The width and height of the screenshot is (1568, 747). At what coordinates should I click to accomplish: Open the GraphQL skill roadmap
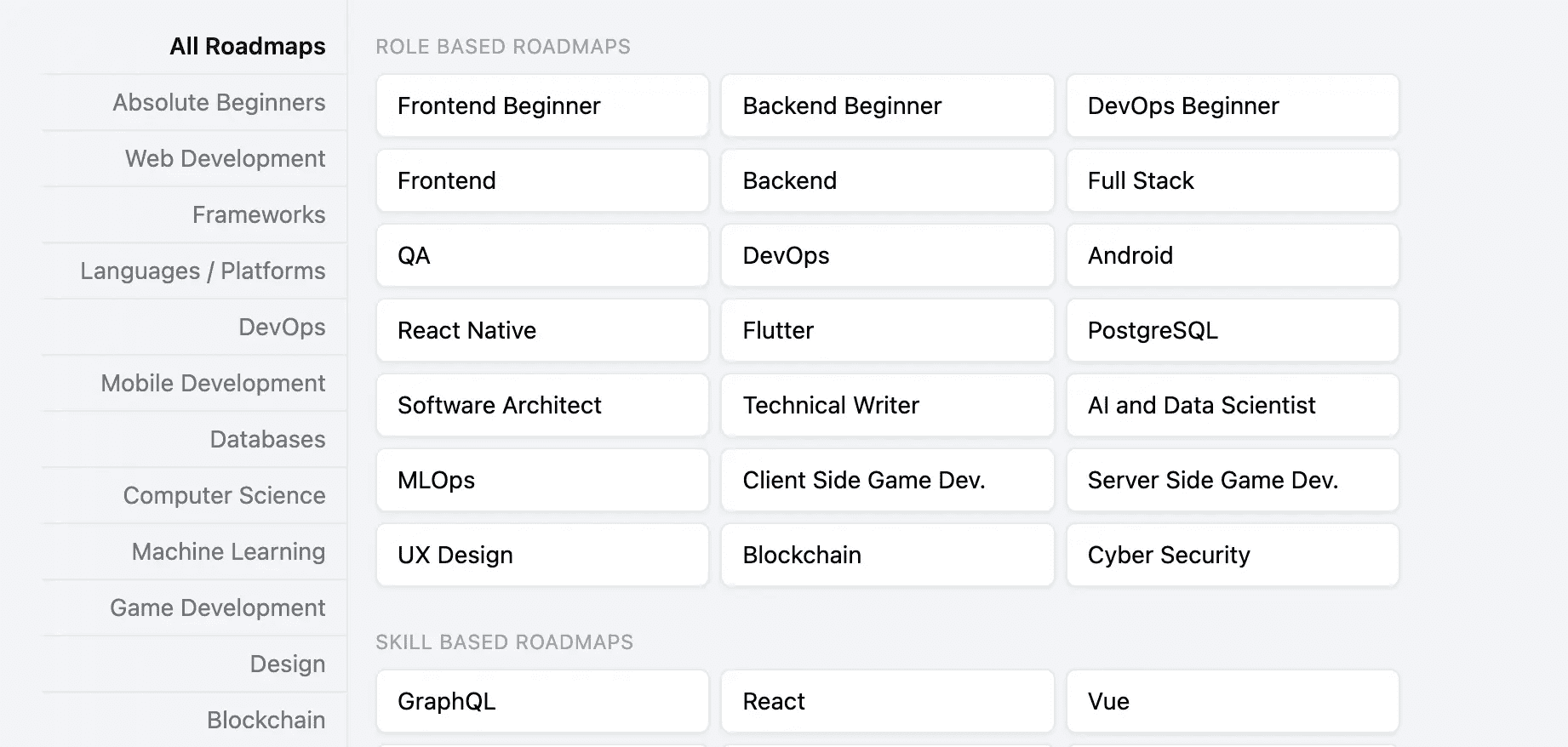pos(542,701)
